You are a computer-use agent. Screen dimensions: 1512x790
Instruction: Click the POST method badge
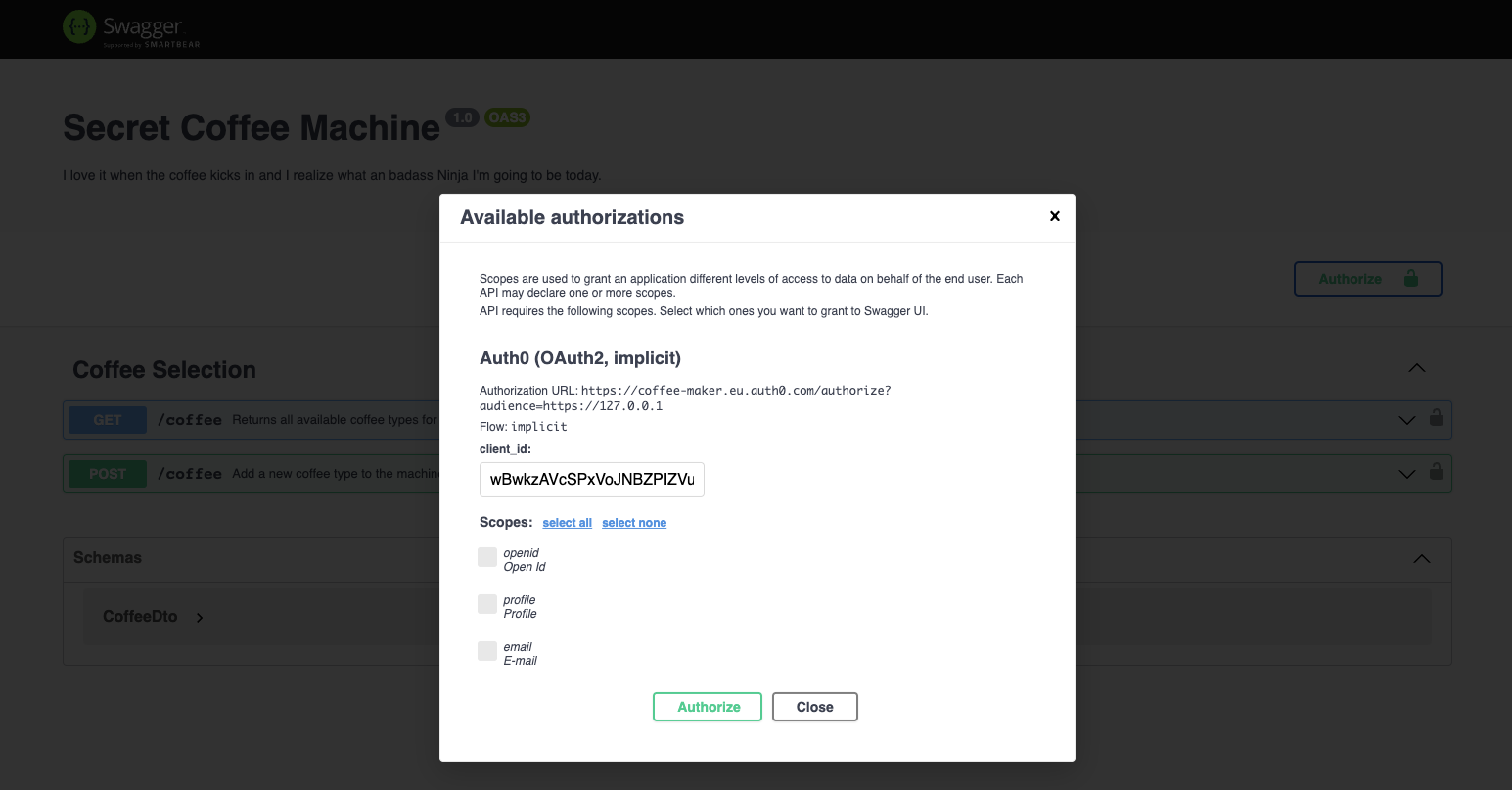(108, 474)
